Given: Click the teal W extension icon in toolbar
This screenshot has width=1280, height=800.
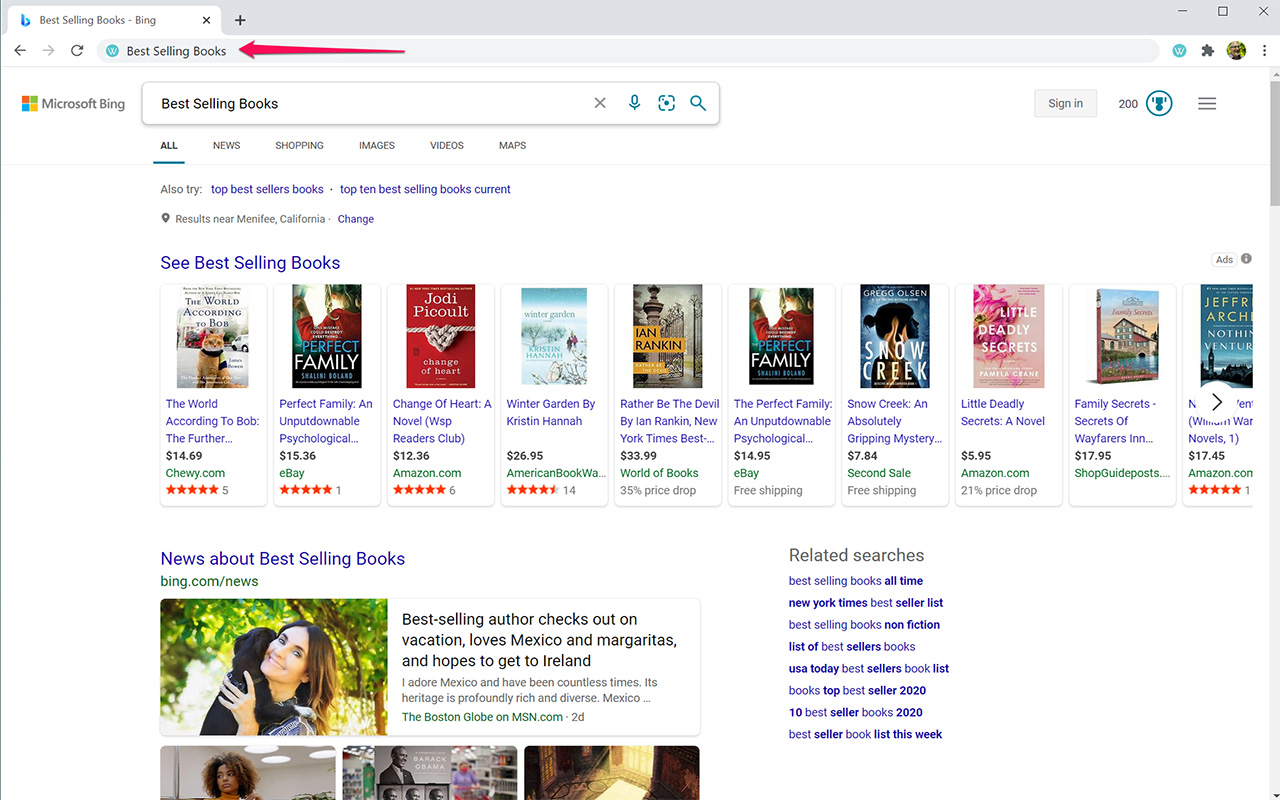Looking at the screenshot, I should [1180, 51].
